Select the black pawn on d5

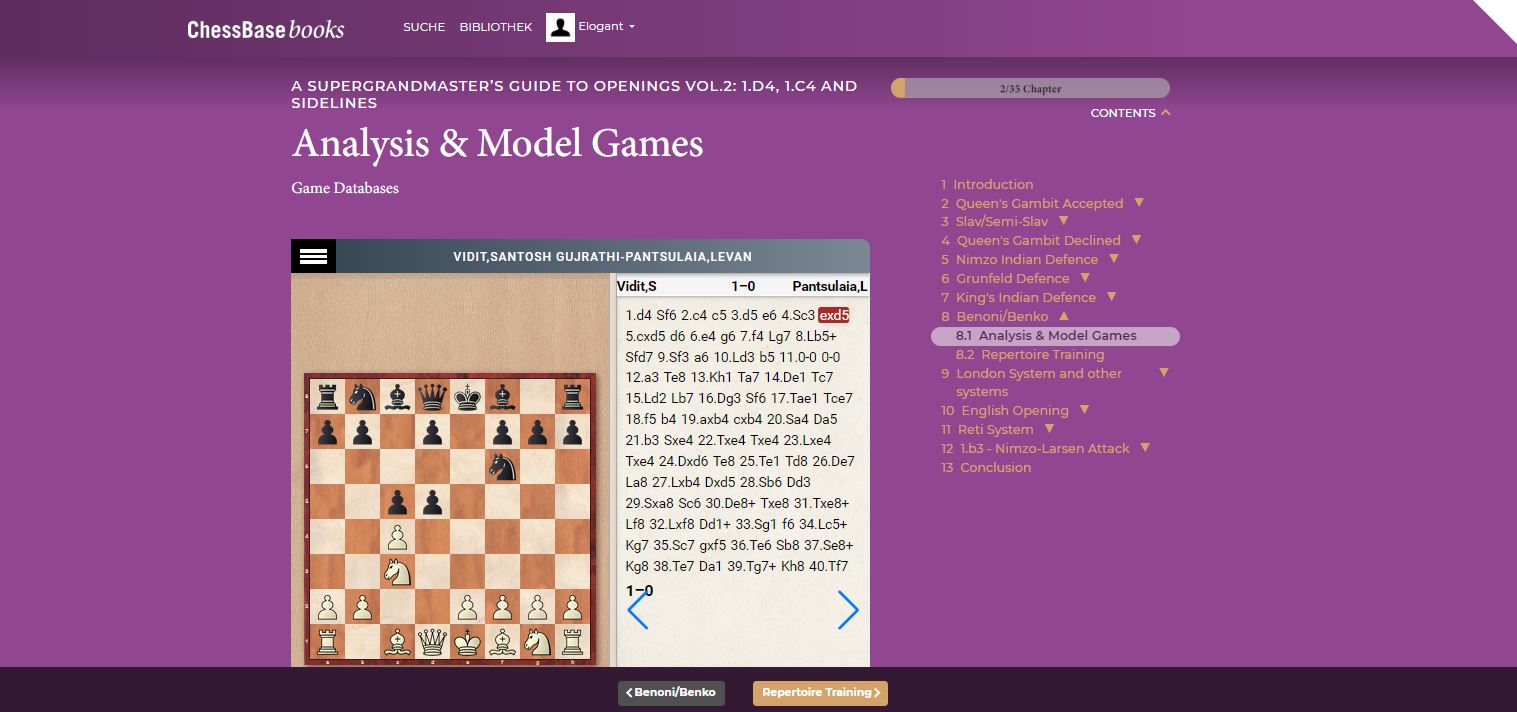433,502
